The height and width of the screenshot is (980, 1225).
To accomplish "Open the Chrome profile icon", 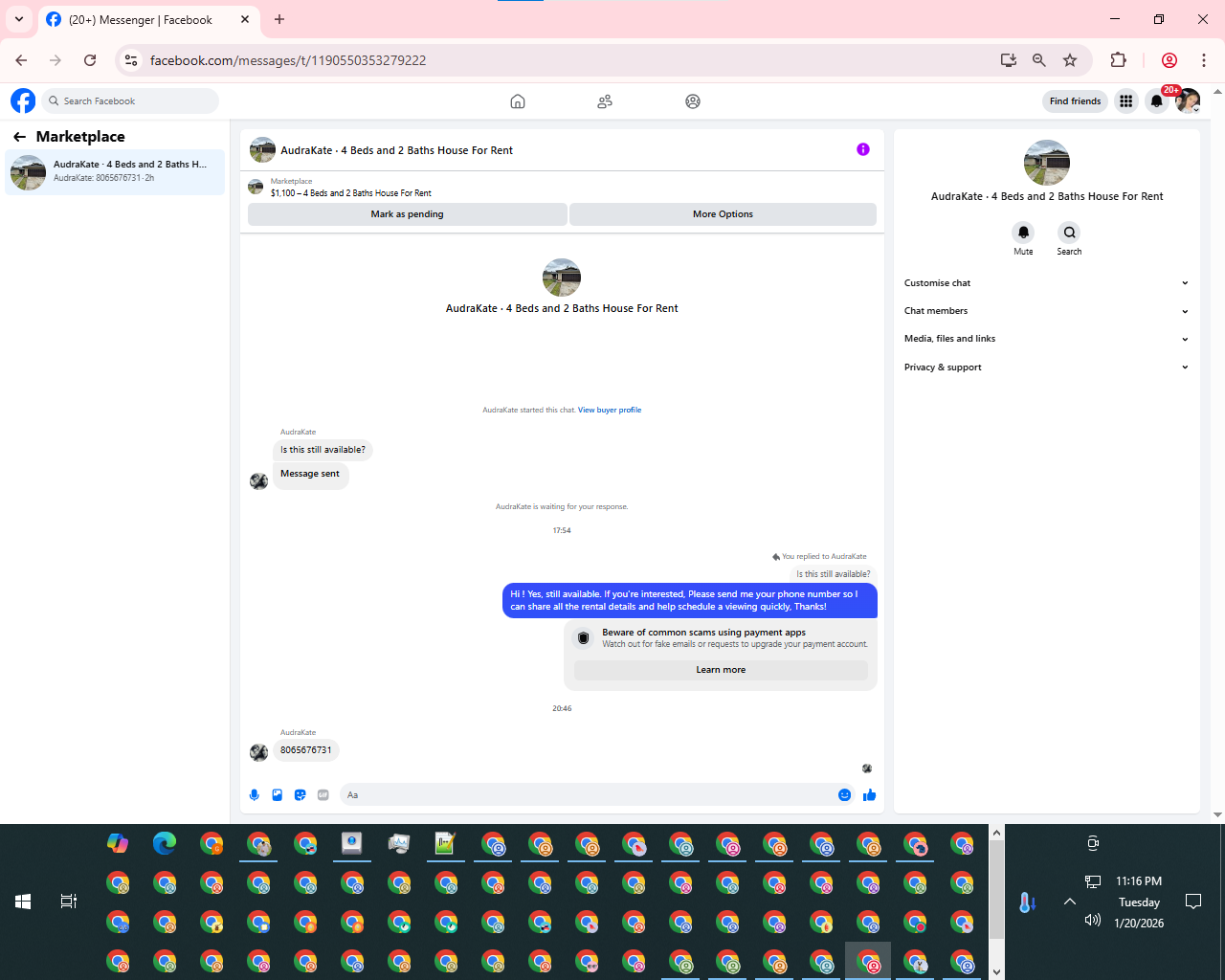I will (1169, 60).
